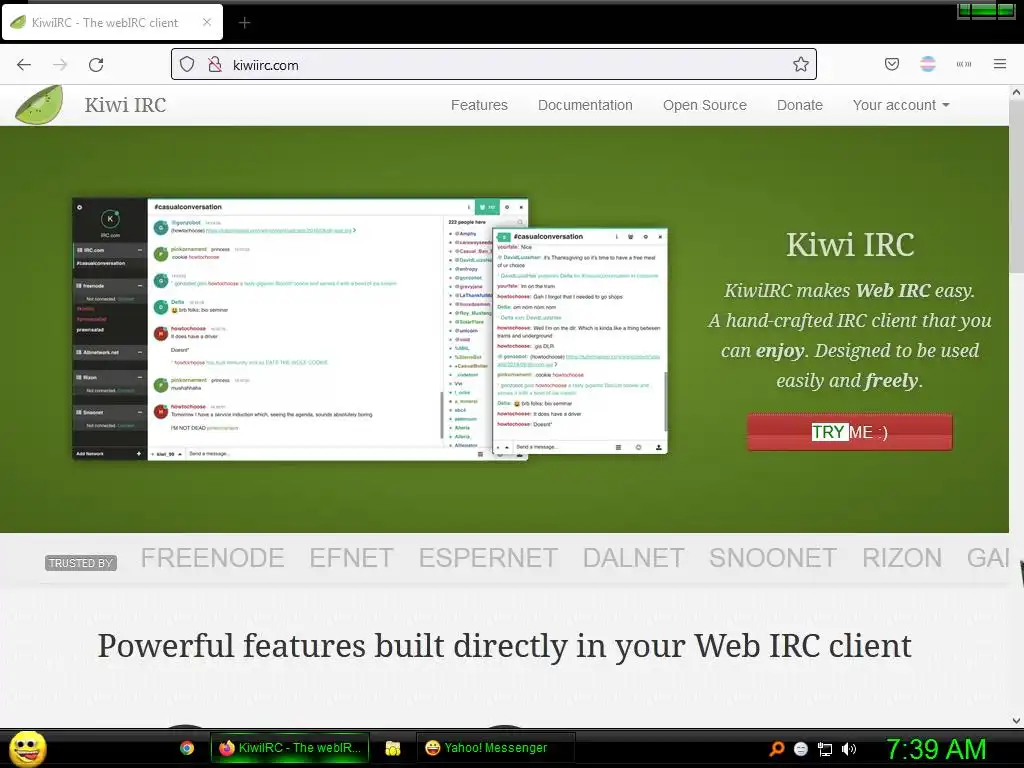Screen dimensions: 1024x768
Task: Save page to Pocket
Action: click(x=891, y=64)
